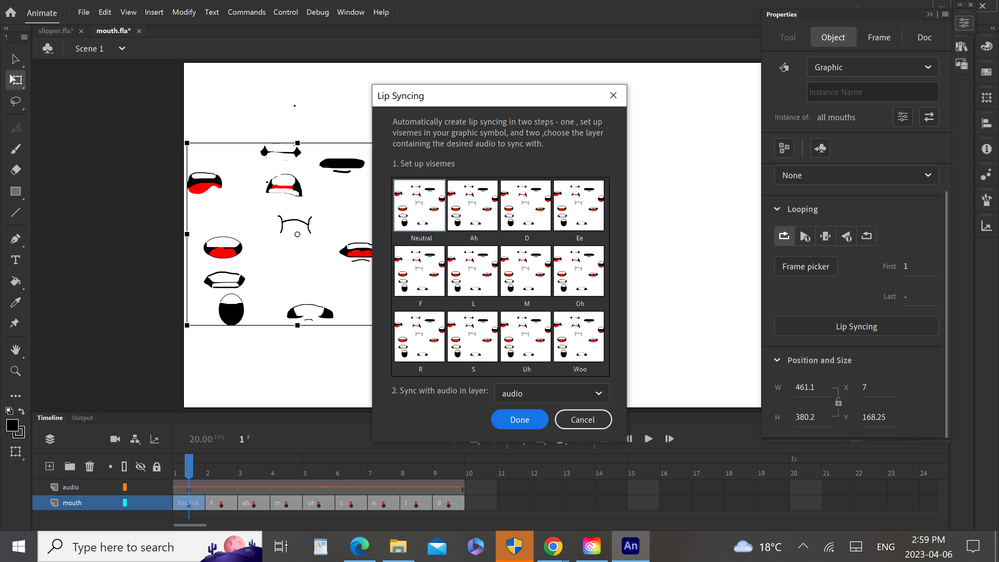Select the Oh viseme thumbnail
This screenshot has width=999, height=562.
pyautogui.click(x=579, y=271)
